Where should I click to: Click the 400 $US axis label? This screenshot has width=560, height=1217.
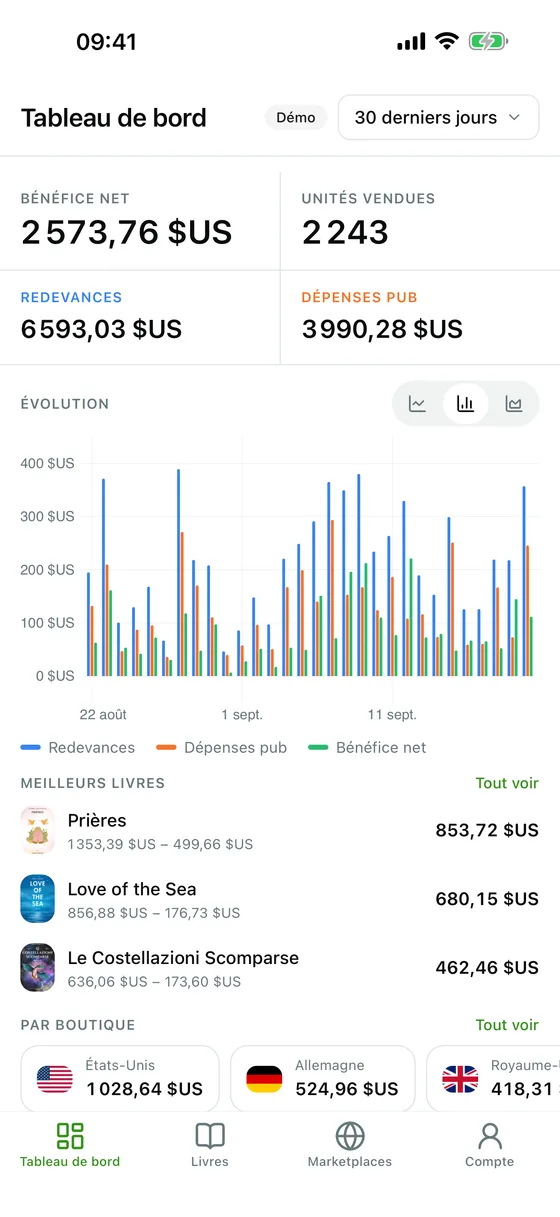tap(47, 464)
